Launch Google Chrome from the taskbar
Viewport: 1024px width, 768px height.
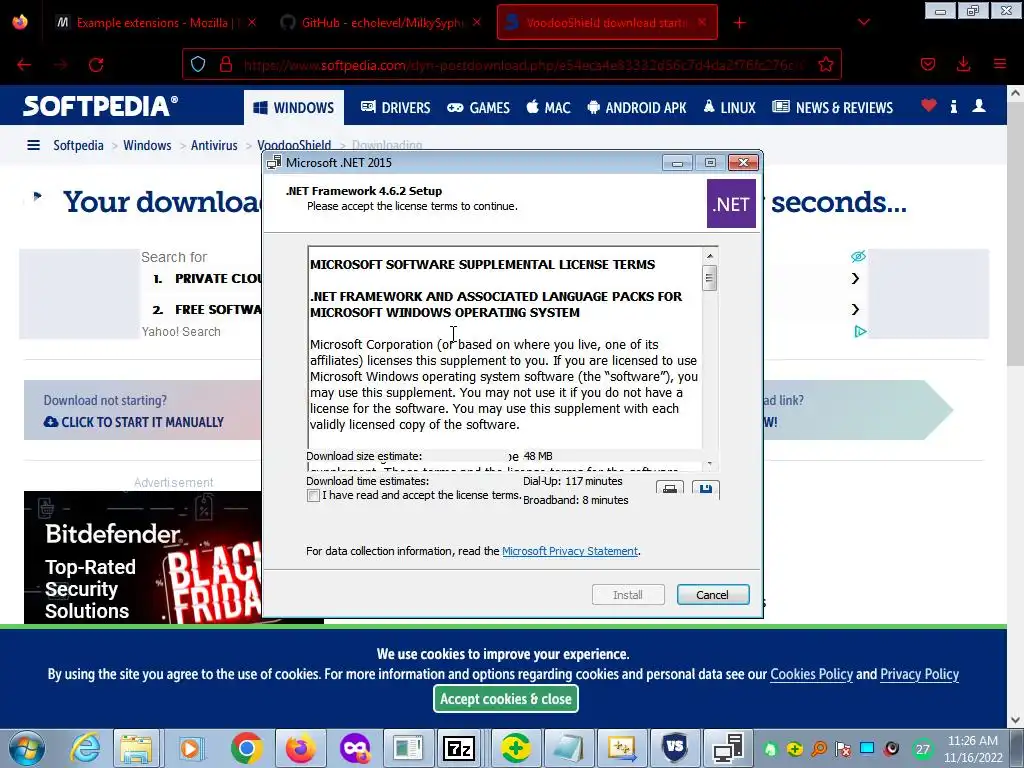pos(246,748)
